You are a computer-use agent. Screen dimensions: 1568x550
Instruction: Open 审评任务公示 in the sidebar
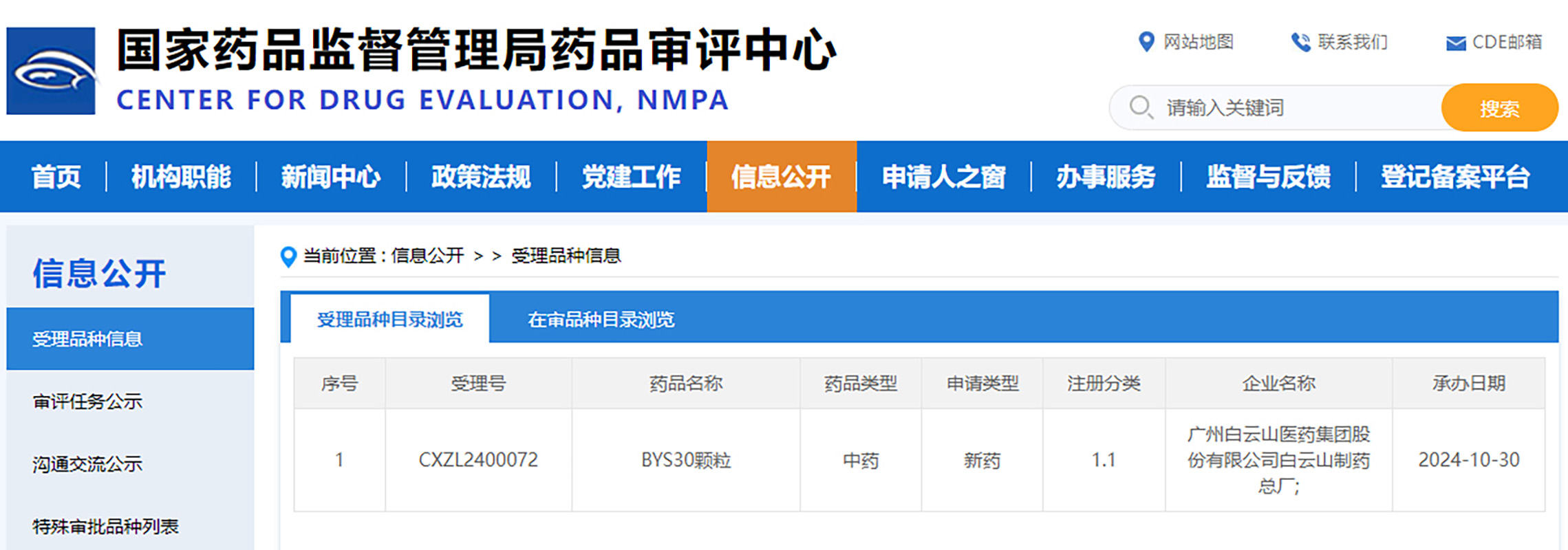pos(87,401)
